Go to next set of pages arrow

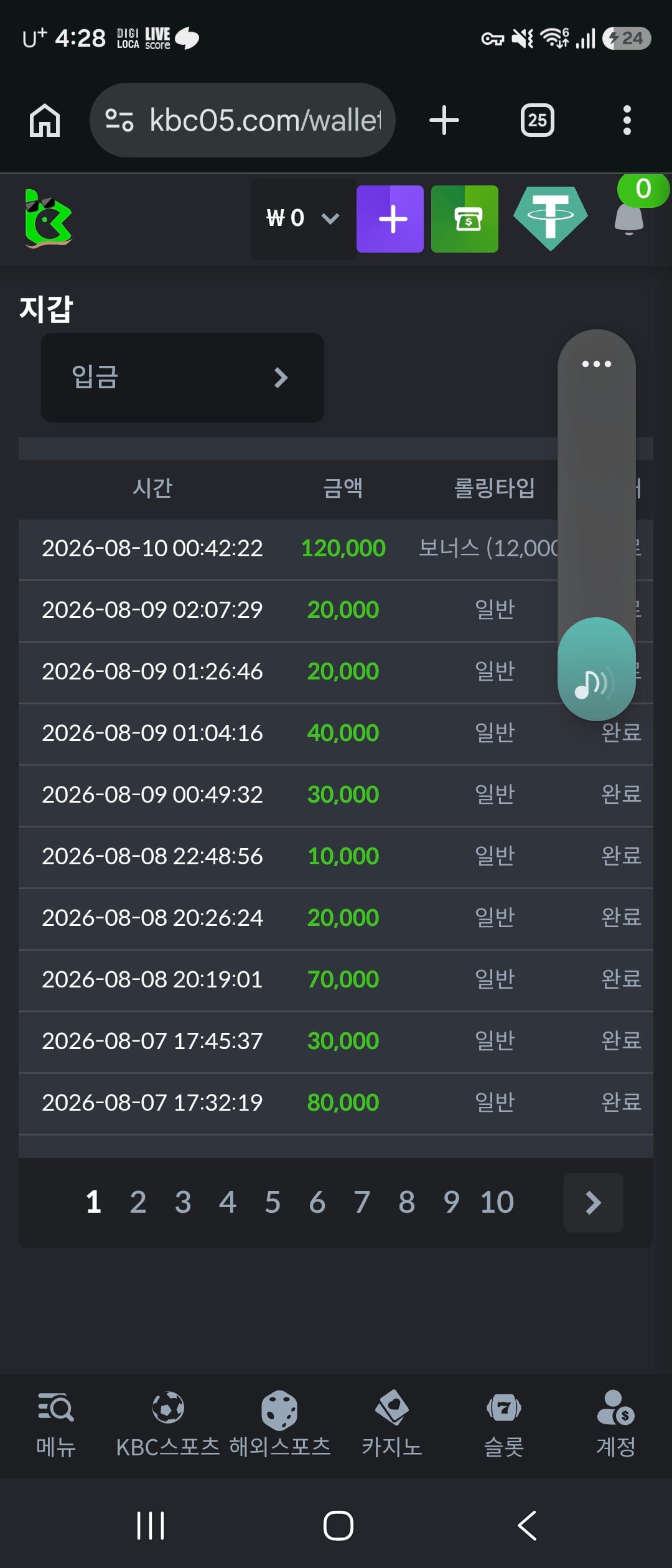(x=594, y=1203)
